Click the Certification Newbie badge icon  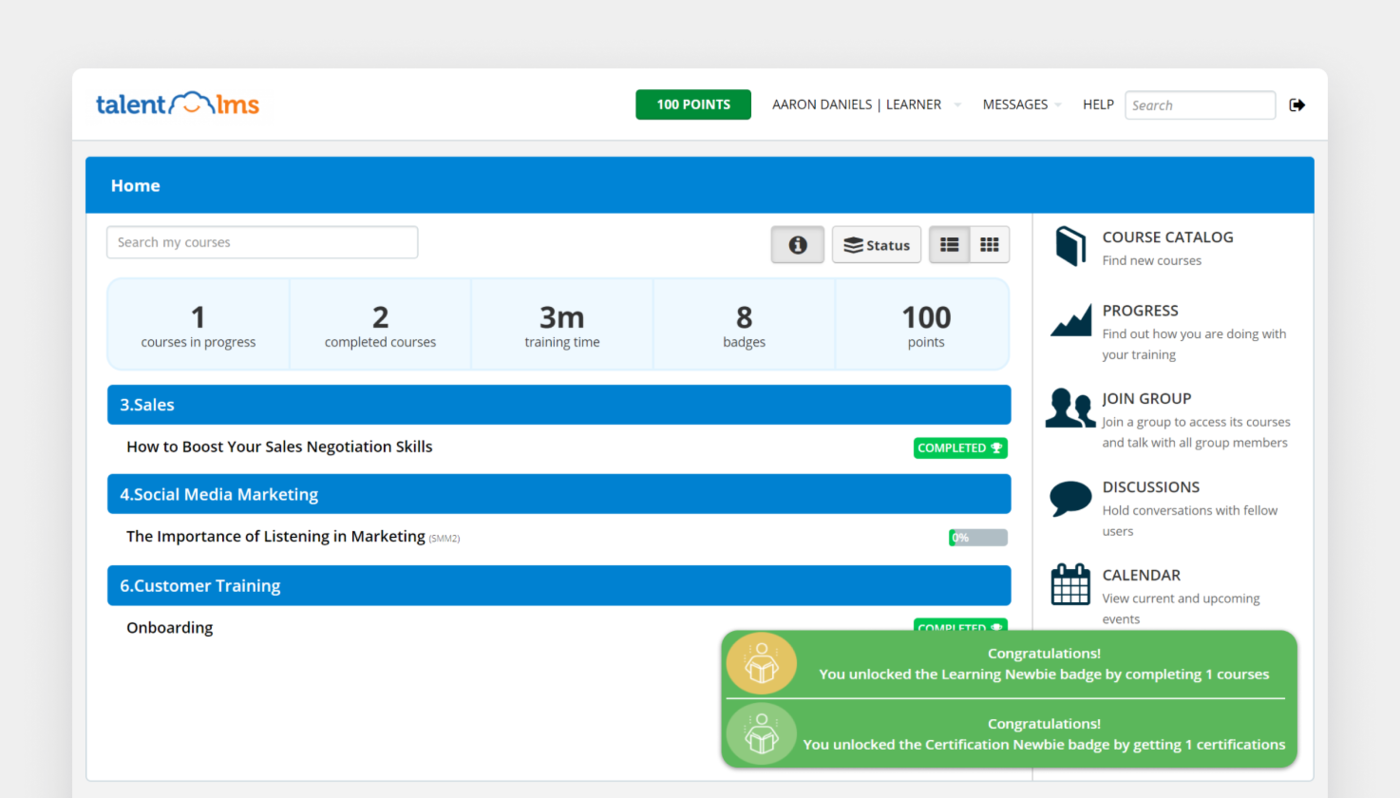click(x=761, y=734)
